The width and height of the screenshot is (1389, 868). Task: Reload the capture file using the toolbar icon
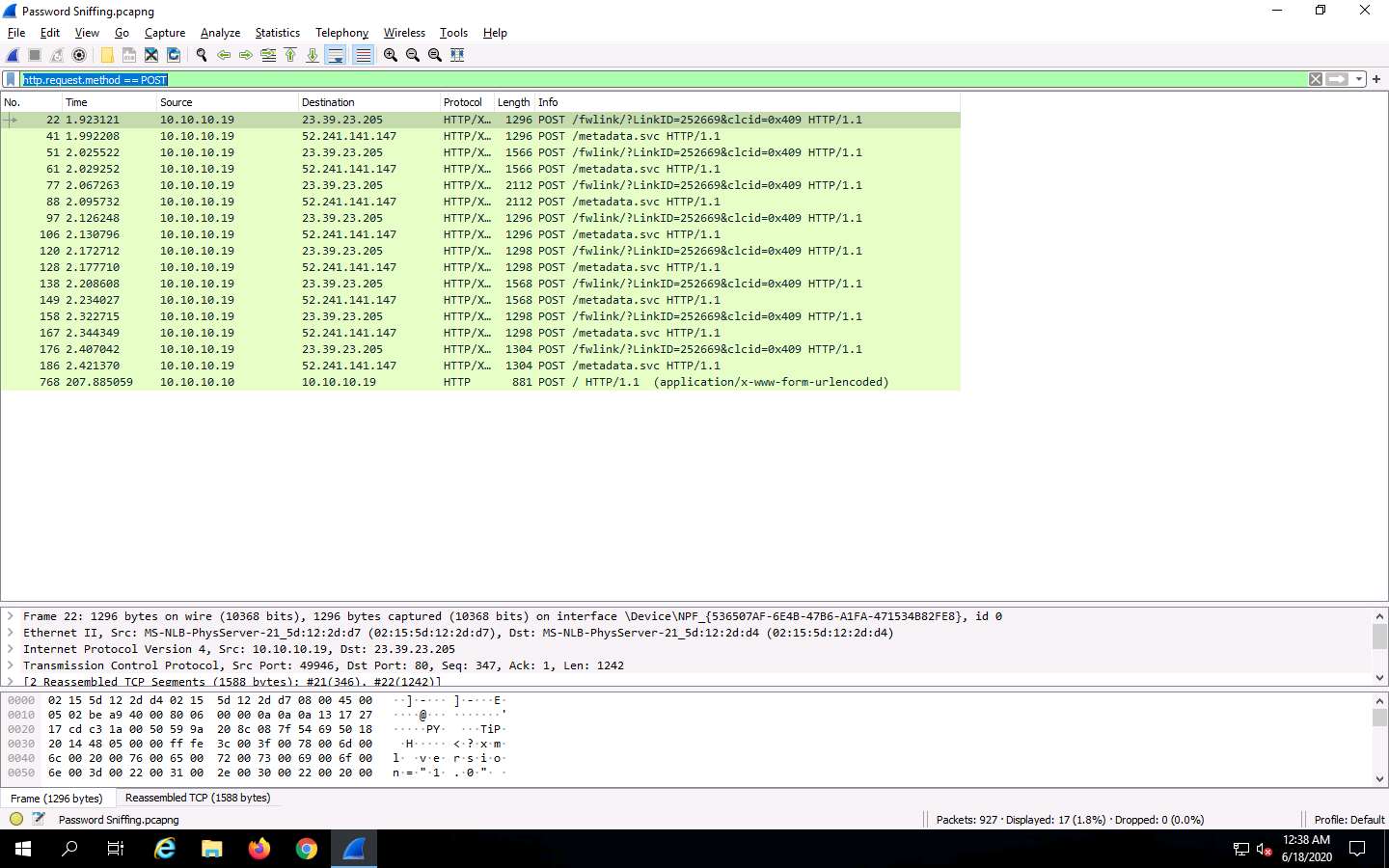174,55
